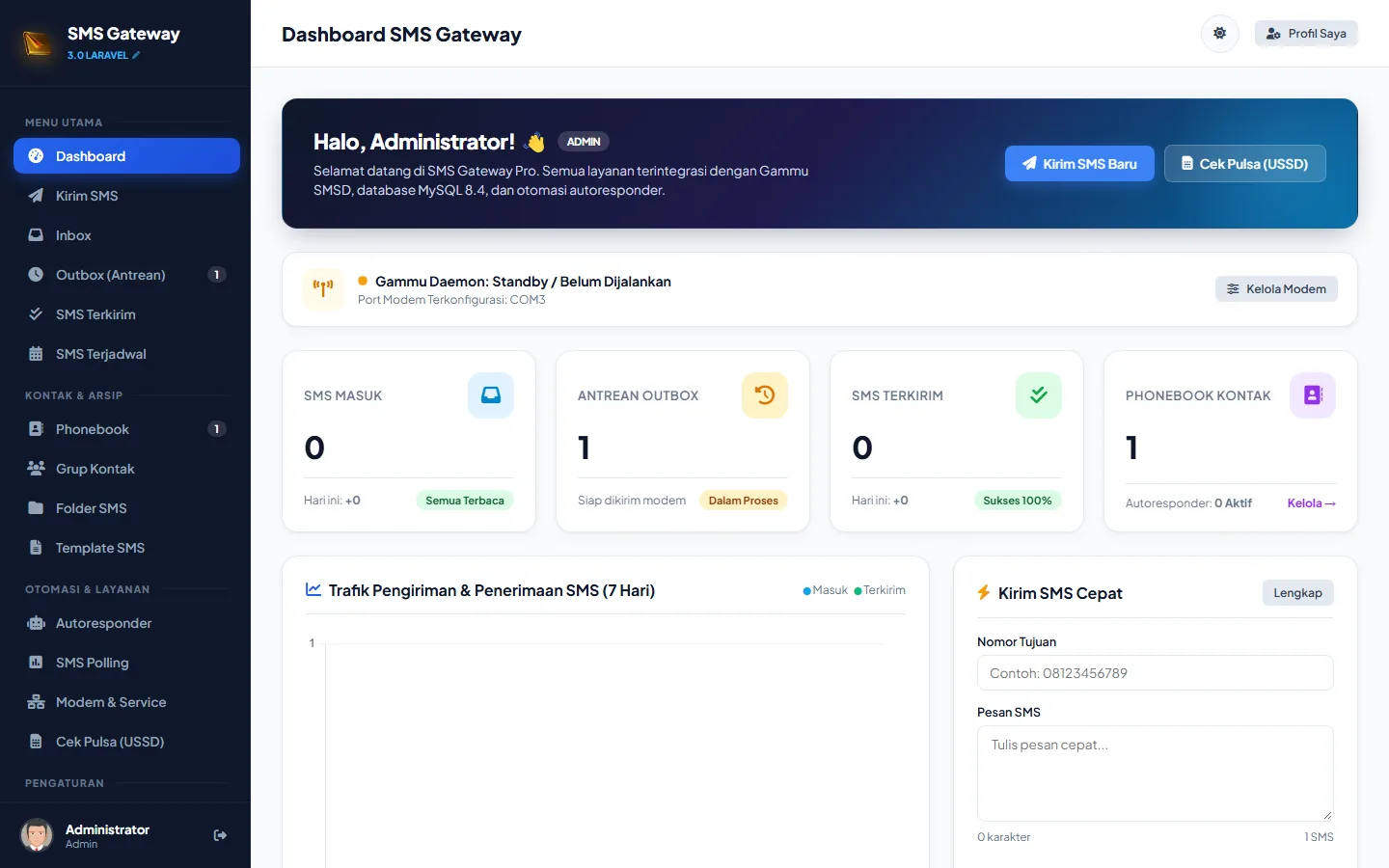This screenshot has height=868, width=1389.
Task: Go to Kirim SMS in sidebar
Action: [126, 196]
